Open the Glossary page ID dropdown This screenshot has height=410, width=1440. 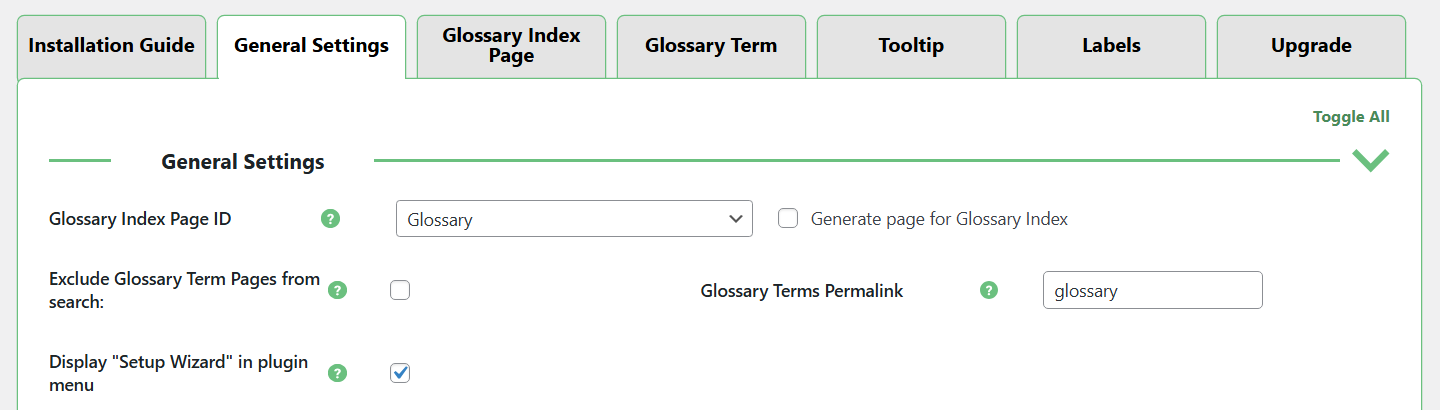pyautogui.click(x=574, y=219)
